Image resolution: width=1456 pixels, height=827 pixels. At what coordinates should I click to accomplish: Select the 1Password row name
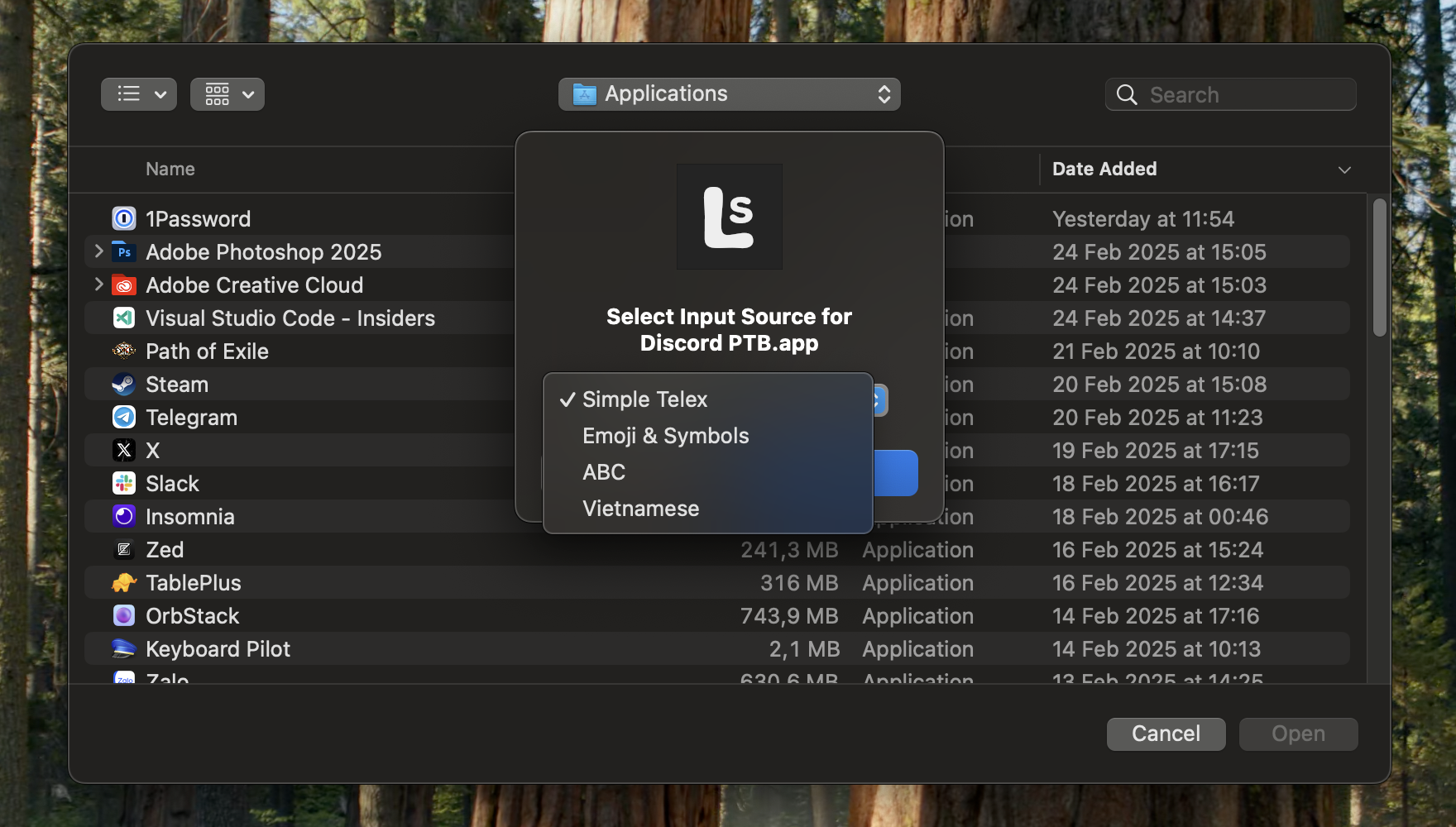198,219
